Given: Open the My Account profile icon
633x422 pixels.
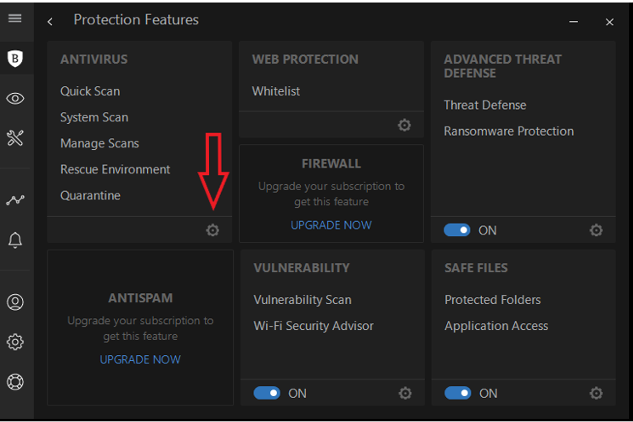Looking at the screenshot, I should click(x=15, y=302).
